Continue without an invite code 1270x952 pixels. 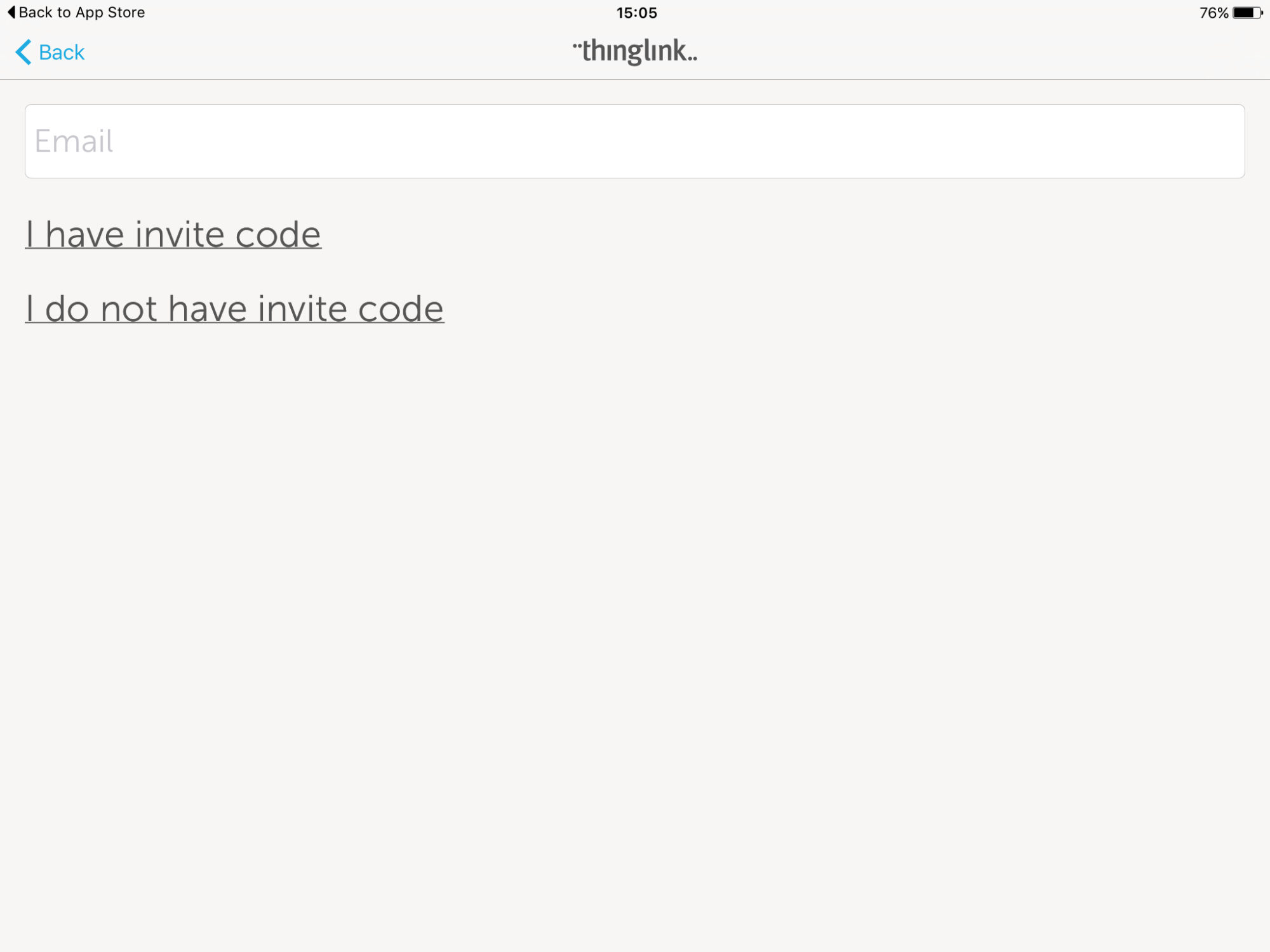(x=234, y=308)
